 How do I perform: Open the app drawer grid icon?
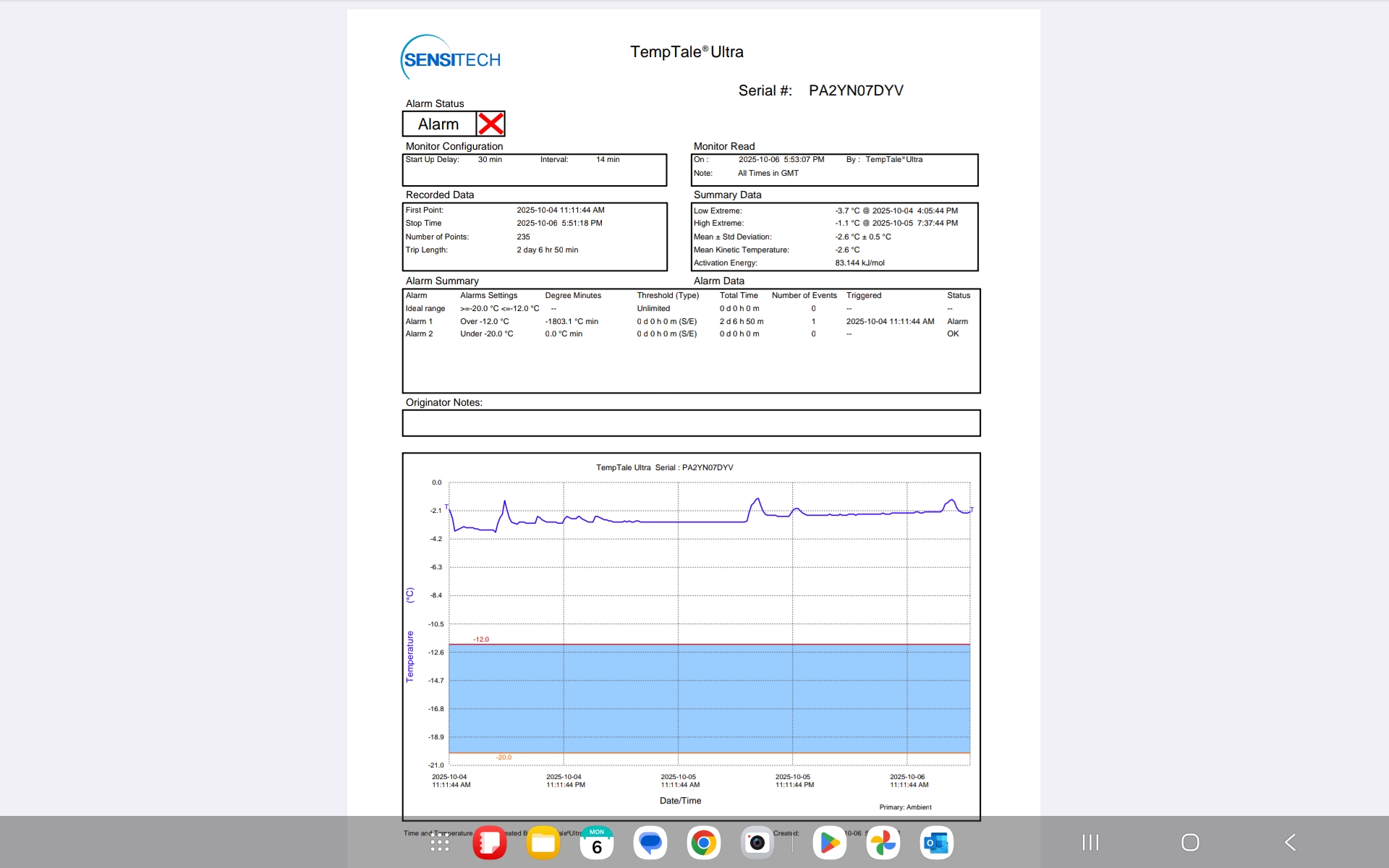coord(440,843)
